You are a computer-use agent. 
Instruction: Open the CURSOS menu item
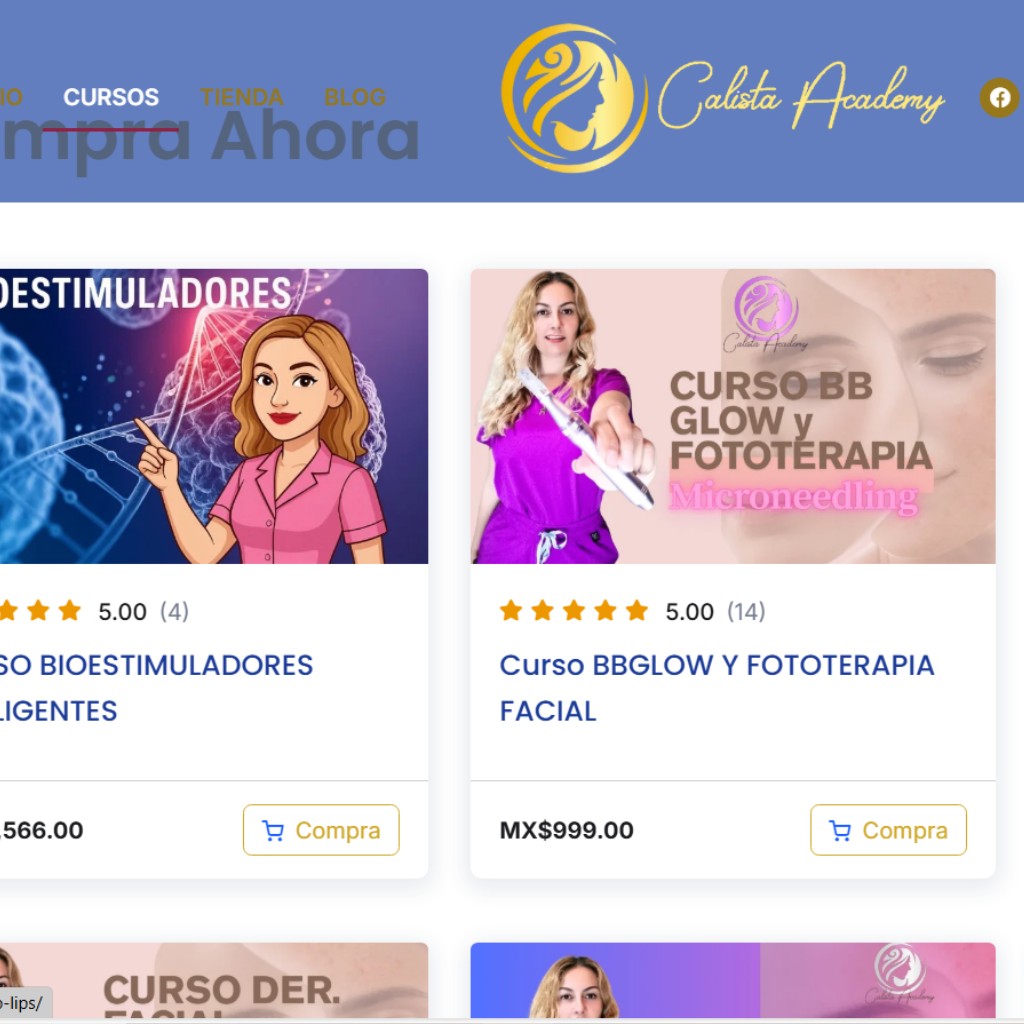coord(111,97)
